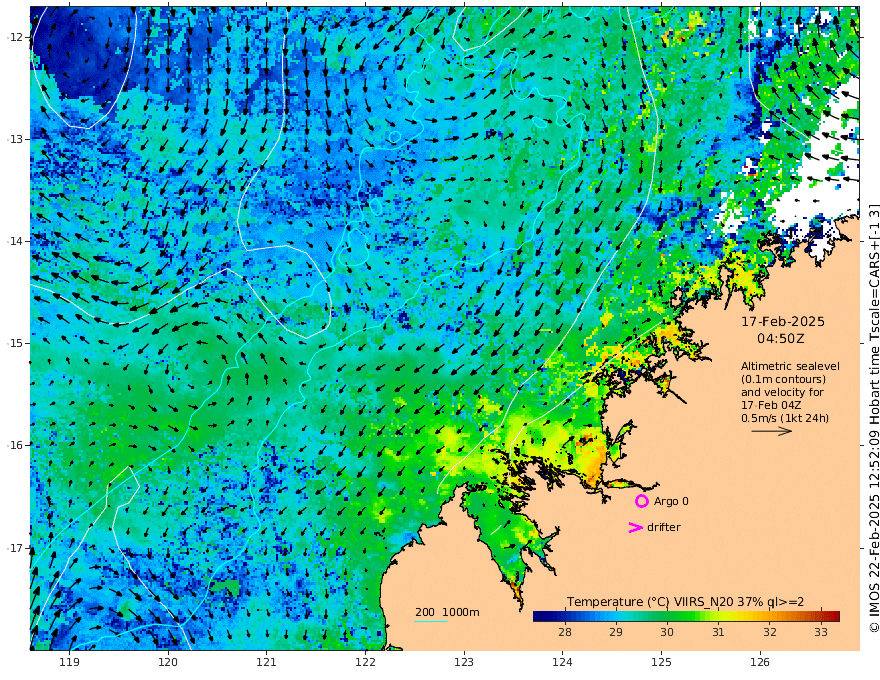The height and width of the screenshot is (680, 880).
Task: Click the magenta Argo 0 circle marker
Action: point(641,501)
